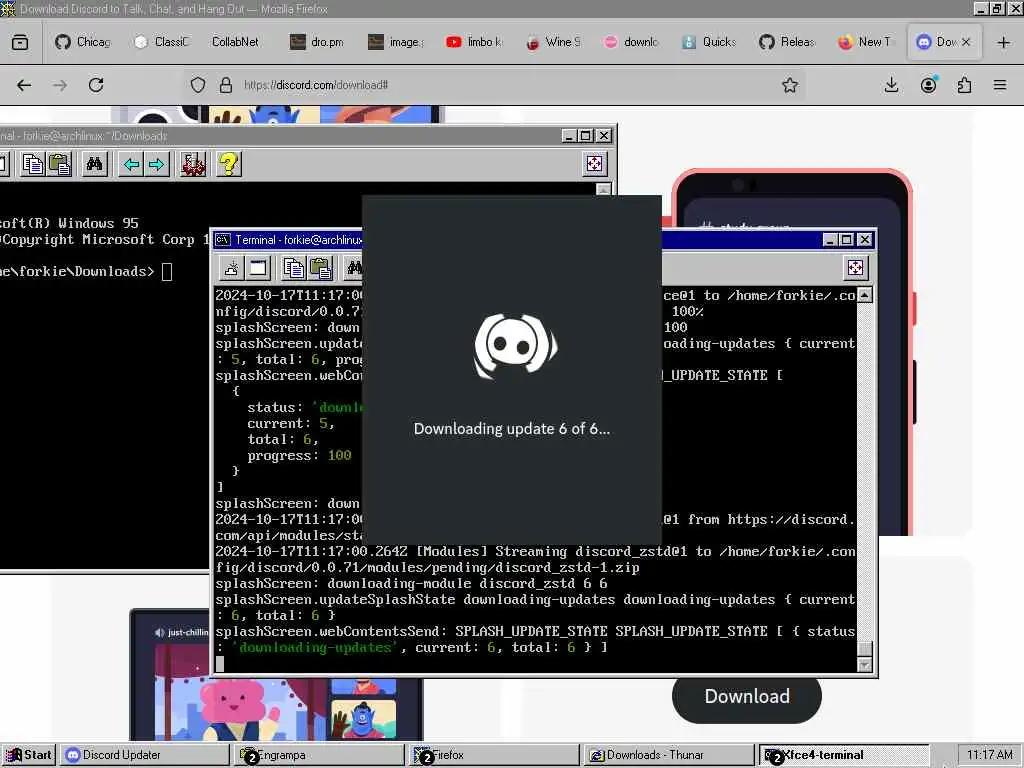This screenshot has width=1024, height=768.
Task: Click left arrow previous-tab icon in back terminal
Action: tap(131, 164)
